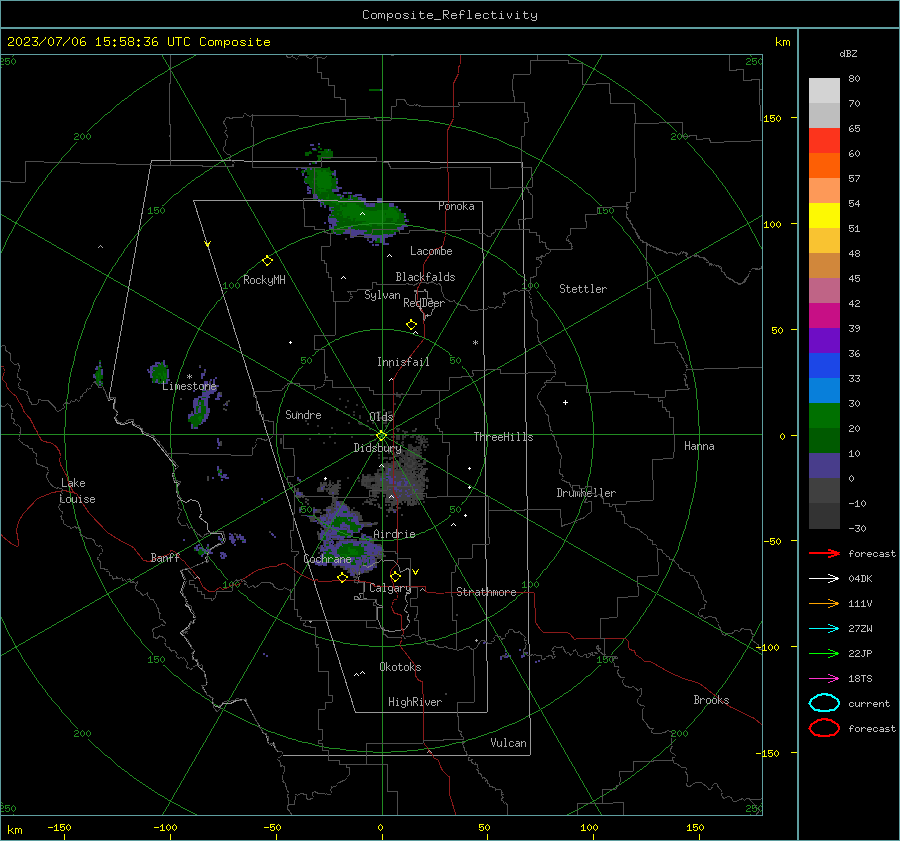Pick the dark orange 57–60 dBZ swatch
This screenshot has width=900, height=841.
pos(824,166)
